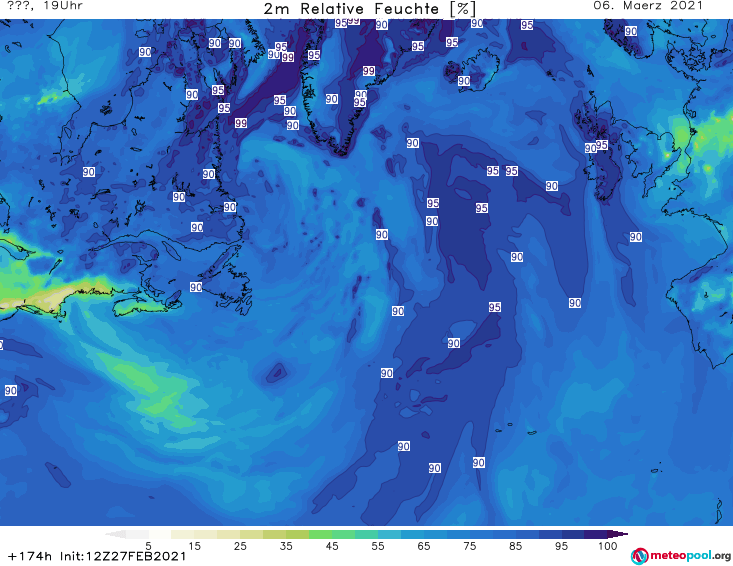Image resolution: width=733 pixels, height=566 pixels.
Task: Click the time label "???, 19Uhr"
Action: pyautogui.click(x=45, y=6)
